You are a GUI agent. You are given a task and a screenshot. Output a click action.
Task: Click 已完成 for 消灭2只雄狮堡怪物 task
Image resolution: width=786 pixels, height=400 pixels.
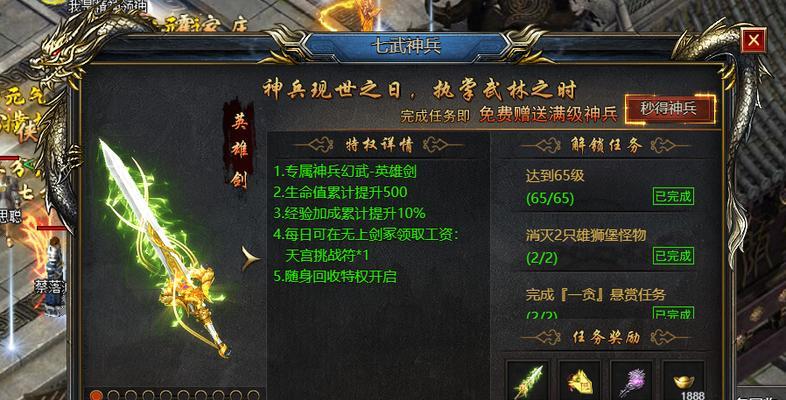pos(673,256)
